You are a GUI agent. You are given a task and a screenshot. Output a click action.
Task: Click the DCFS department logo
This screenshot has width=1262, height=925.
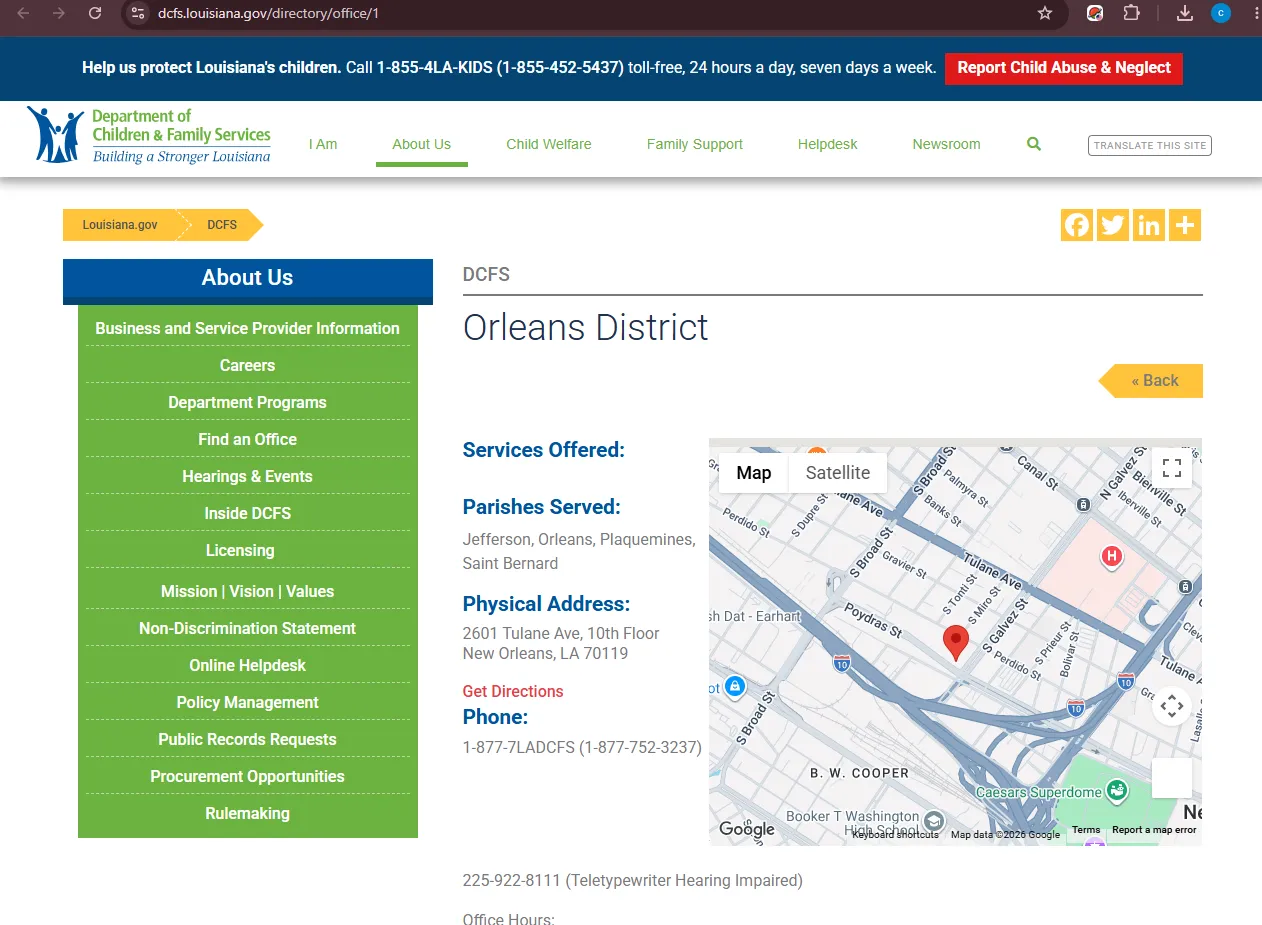pos(149,136)
